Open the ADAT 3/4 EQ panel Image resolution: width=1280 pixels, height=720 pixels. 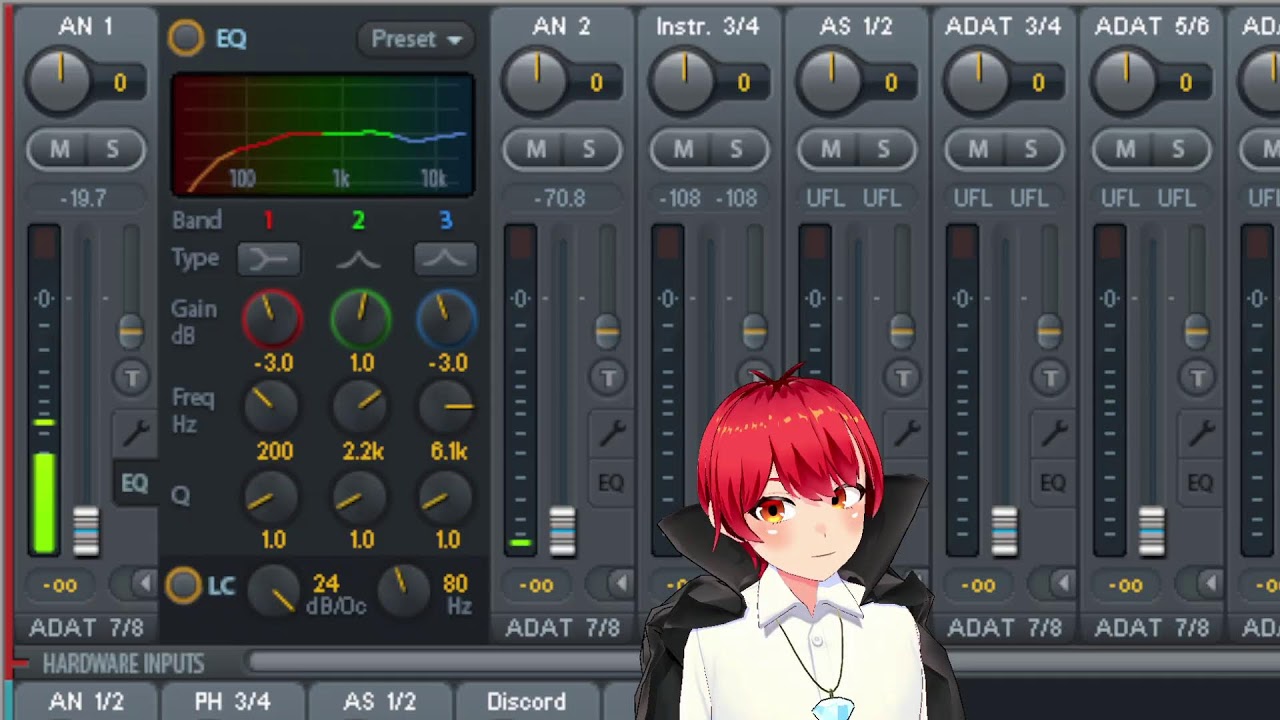pos(1053,484)
